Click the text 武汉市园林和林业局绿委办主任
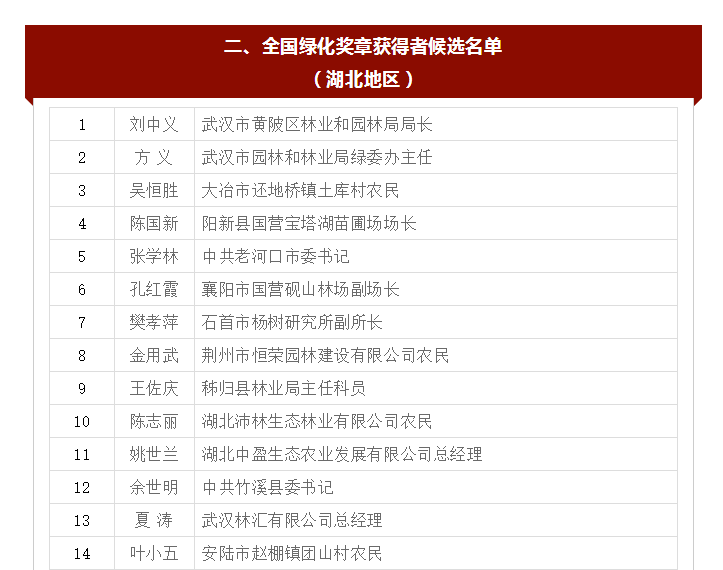 [317, 158]
